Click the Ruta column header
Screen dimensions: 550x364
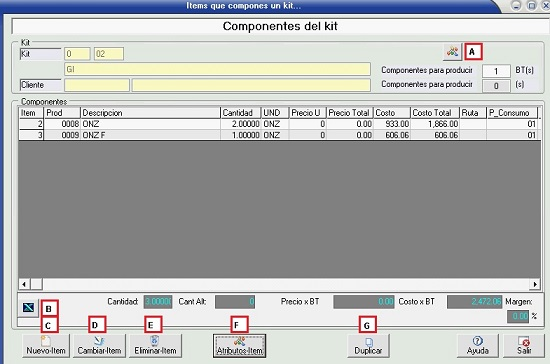473,113
